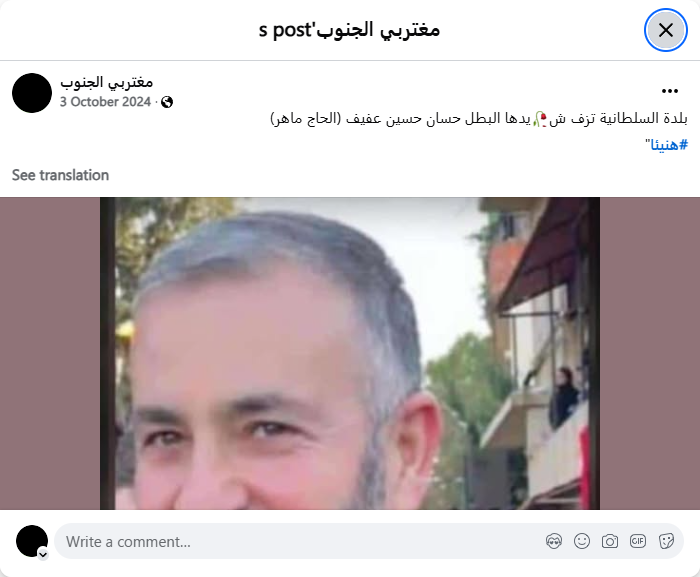The height and width of the screenshot is (577, 700).
Task: Click See translation under the post
Action: coord(60,175)
